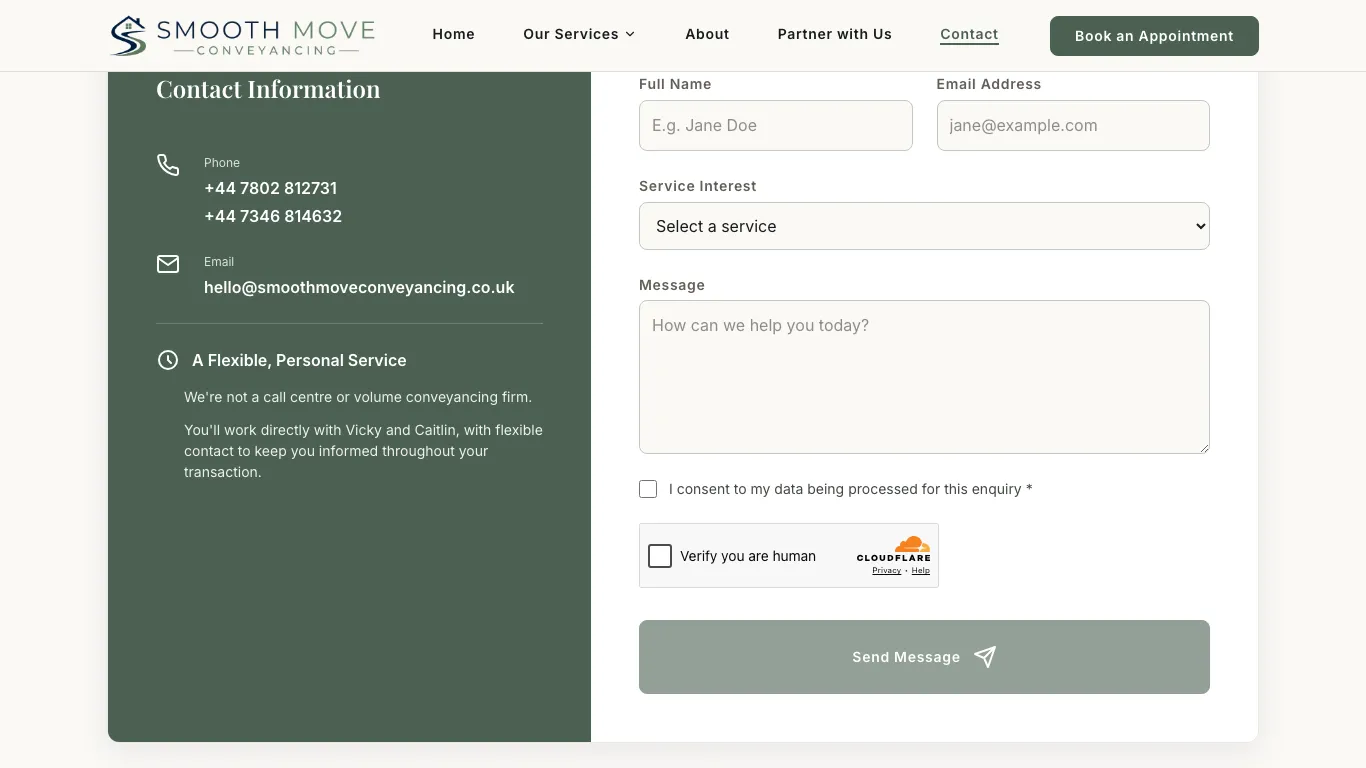The image size is (1366, 768).
Task: Submit with the Send Message button
Action: (924, 657)
